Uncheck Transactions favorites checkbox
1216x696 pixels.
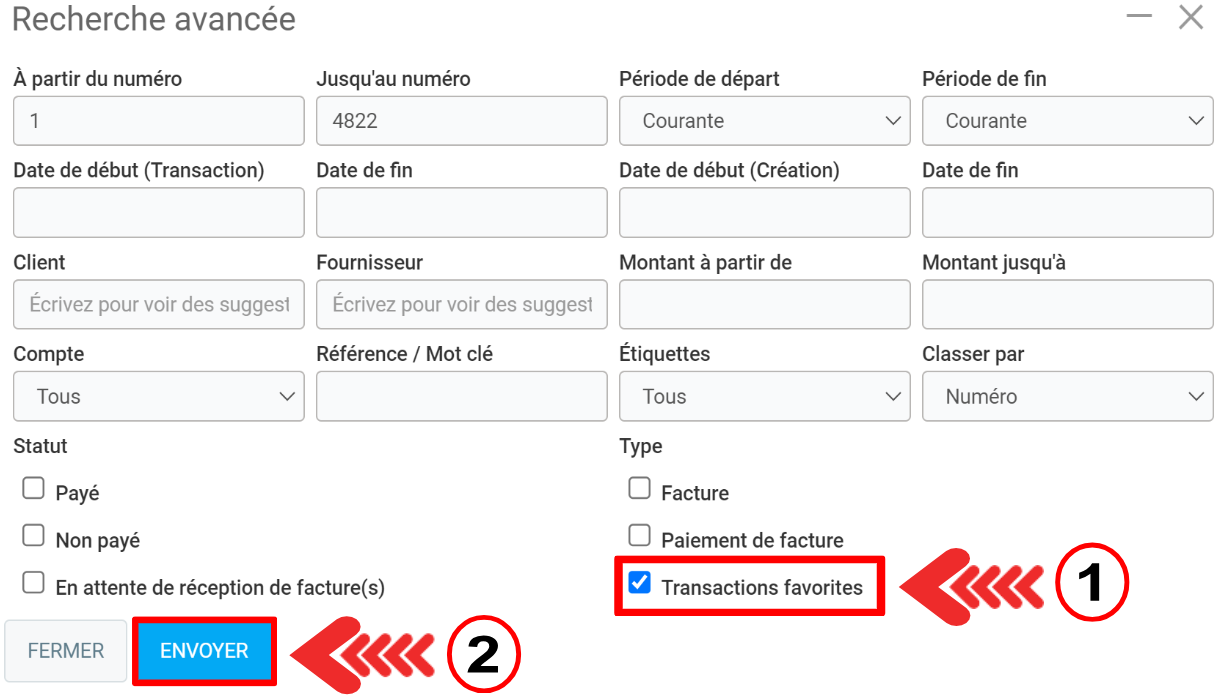point(639,582)
